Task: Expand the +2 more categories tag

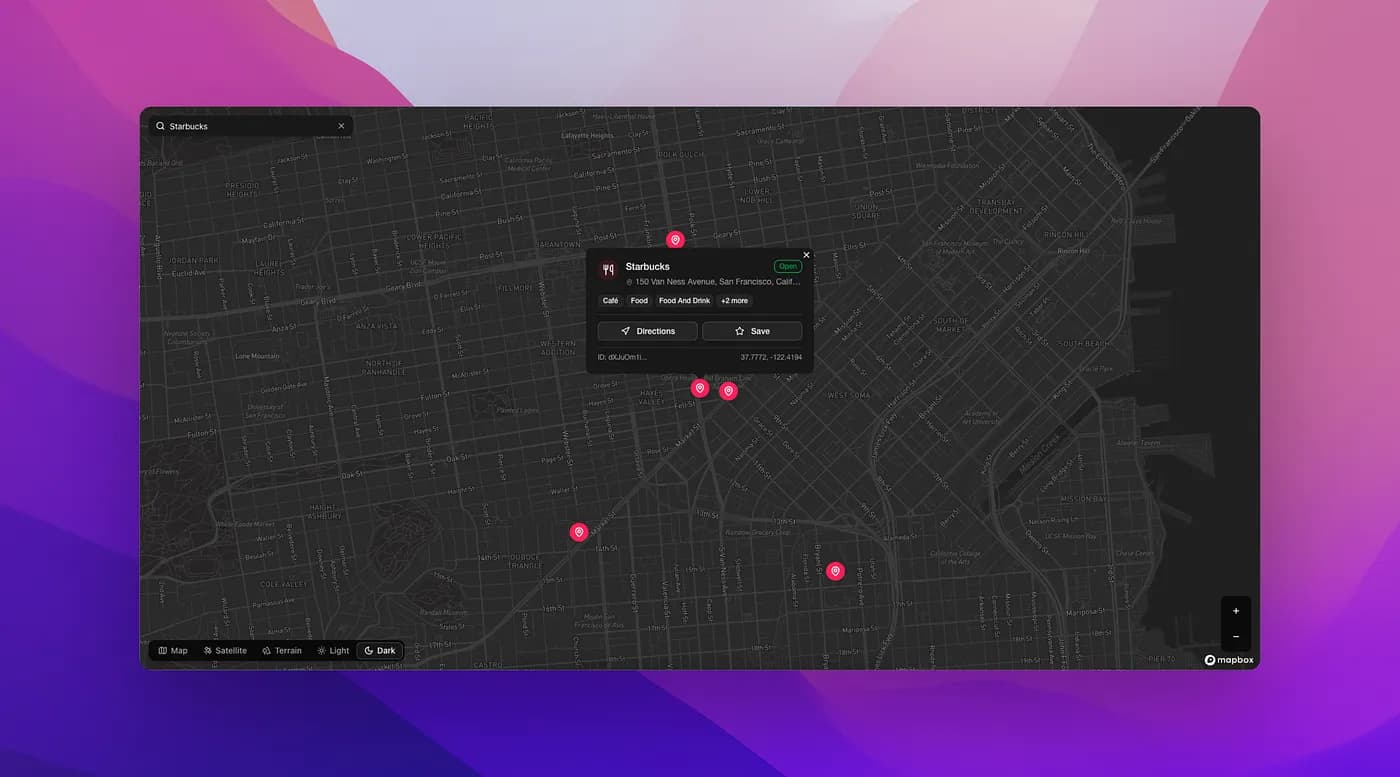Action: pyautogui.click(x=734, y=300)
